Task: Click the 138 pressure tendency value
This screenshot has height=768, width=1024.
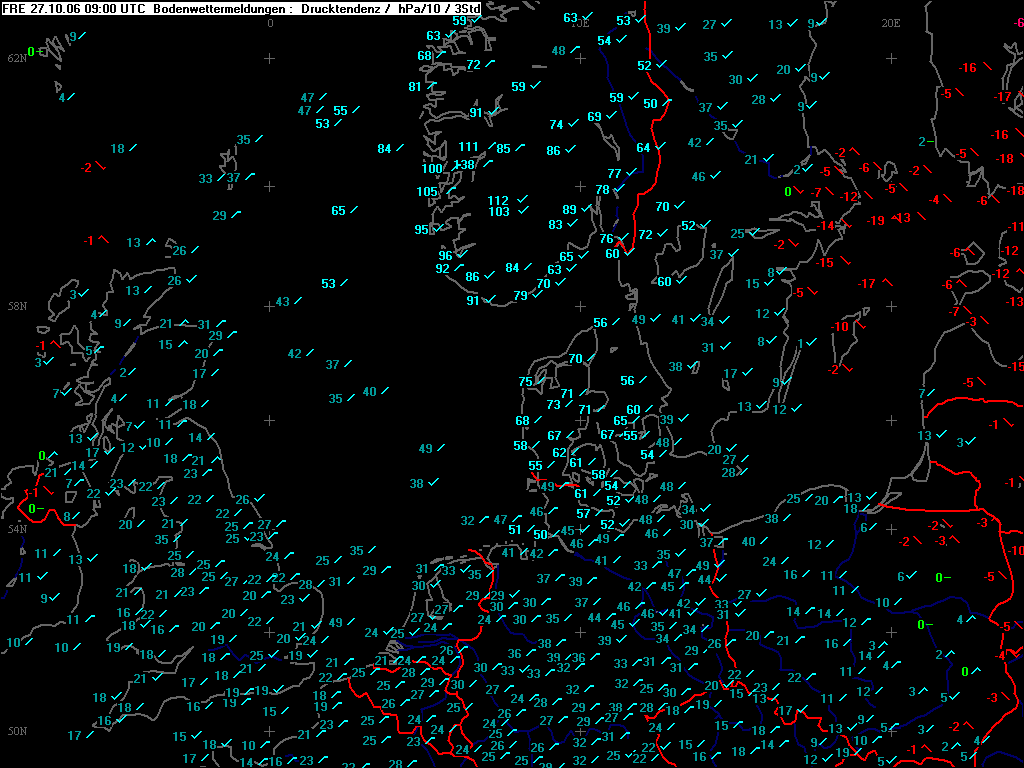Action: point(464,165)
